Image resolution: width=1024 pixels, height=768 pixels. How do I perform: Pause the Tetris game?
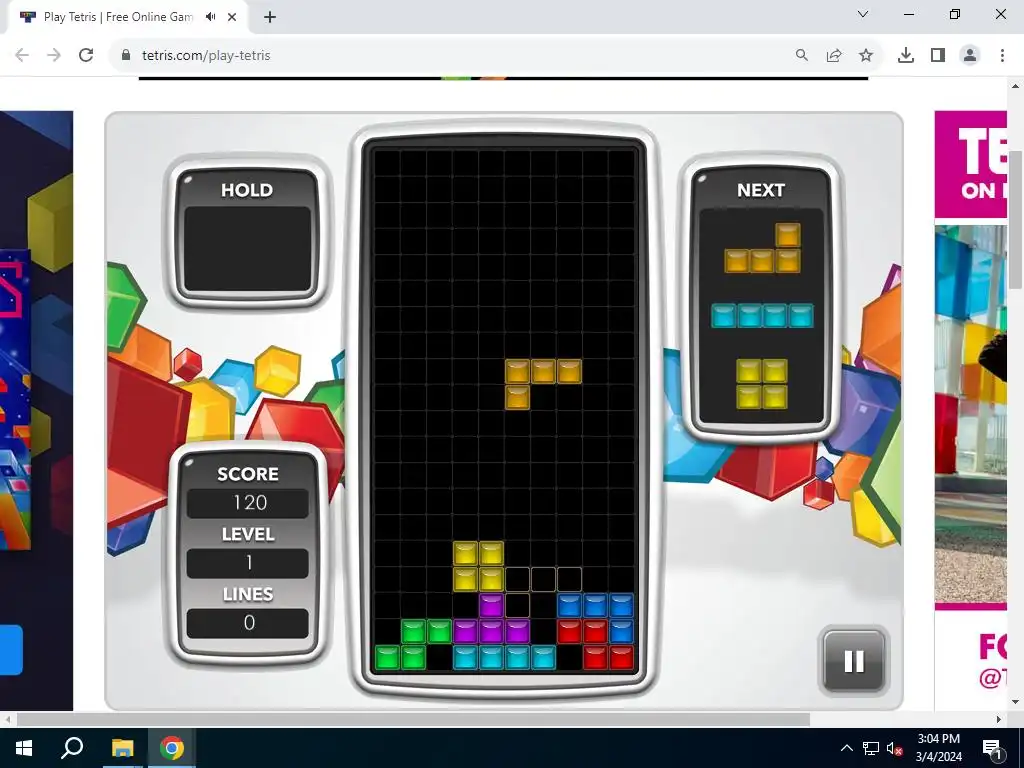pyautogui.click(x=854, y=661)
